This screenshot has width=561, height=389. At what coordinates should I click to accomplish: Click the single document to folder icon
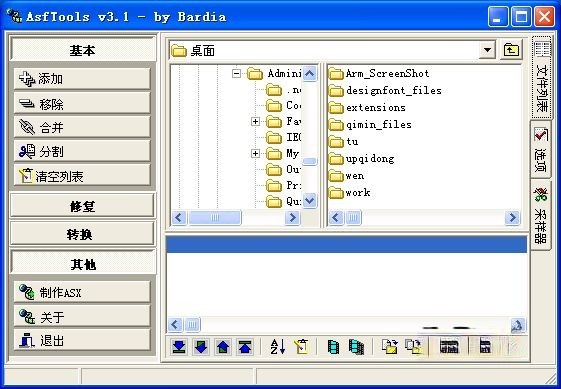point(390,346)
